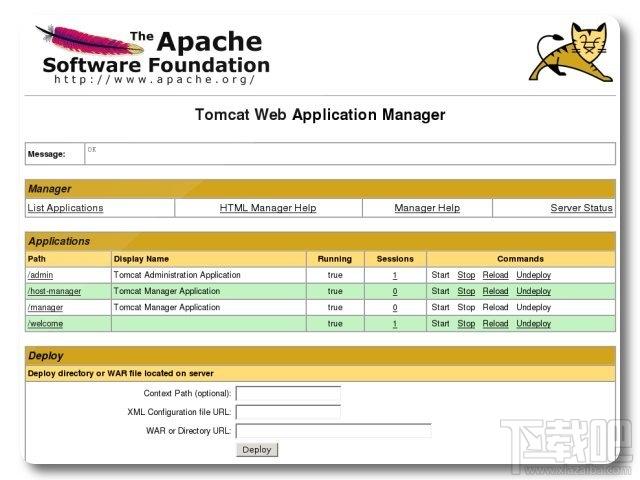The image size is (640, 480).
Task: Click the Display Name column header
Action: click(141, 259)
